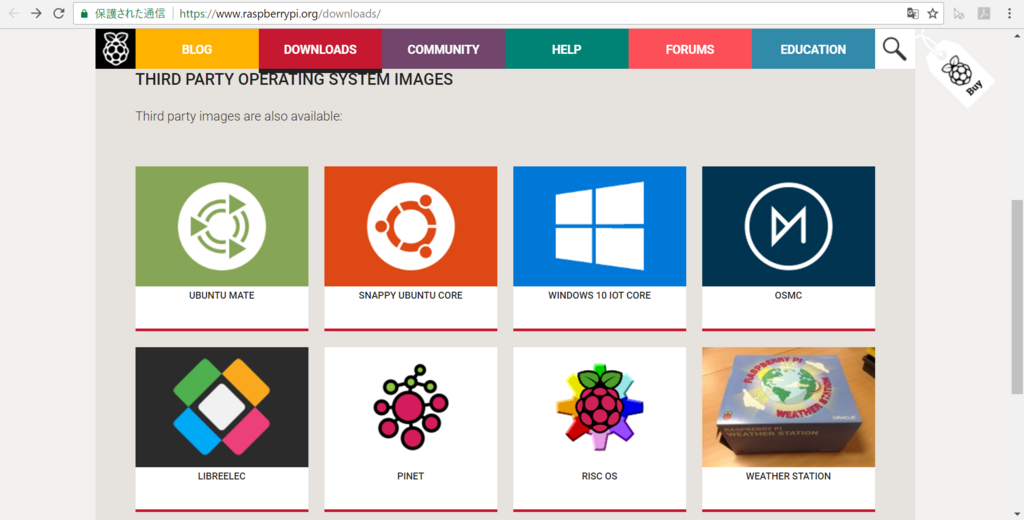Open the COMMUNITY tab

click(443, 49)
